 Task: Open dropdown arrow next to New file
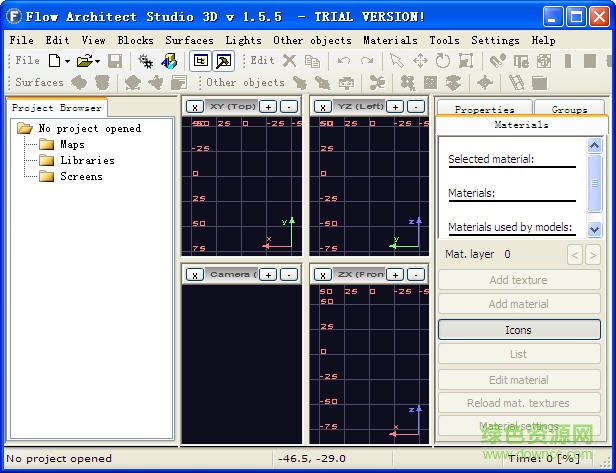pyautogui.click(x=67, y=61)
